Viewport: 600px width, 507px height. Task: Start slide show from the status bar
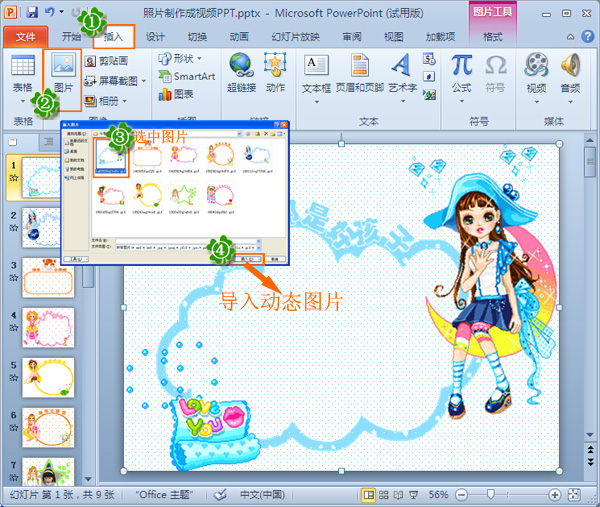[x=413, y=495]
